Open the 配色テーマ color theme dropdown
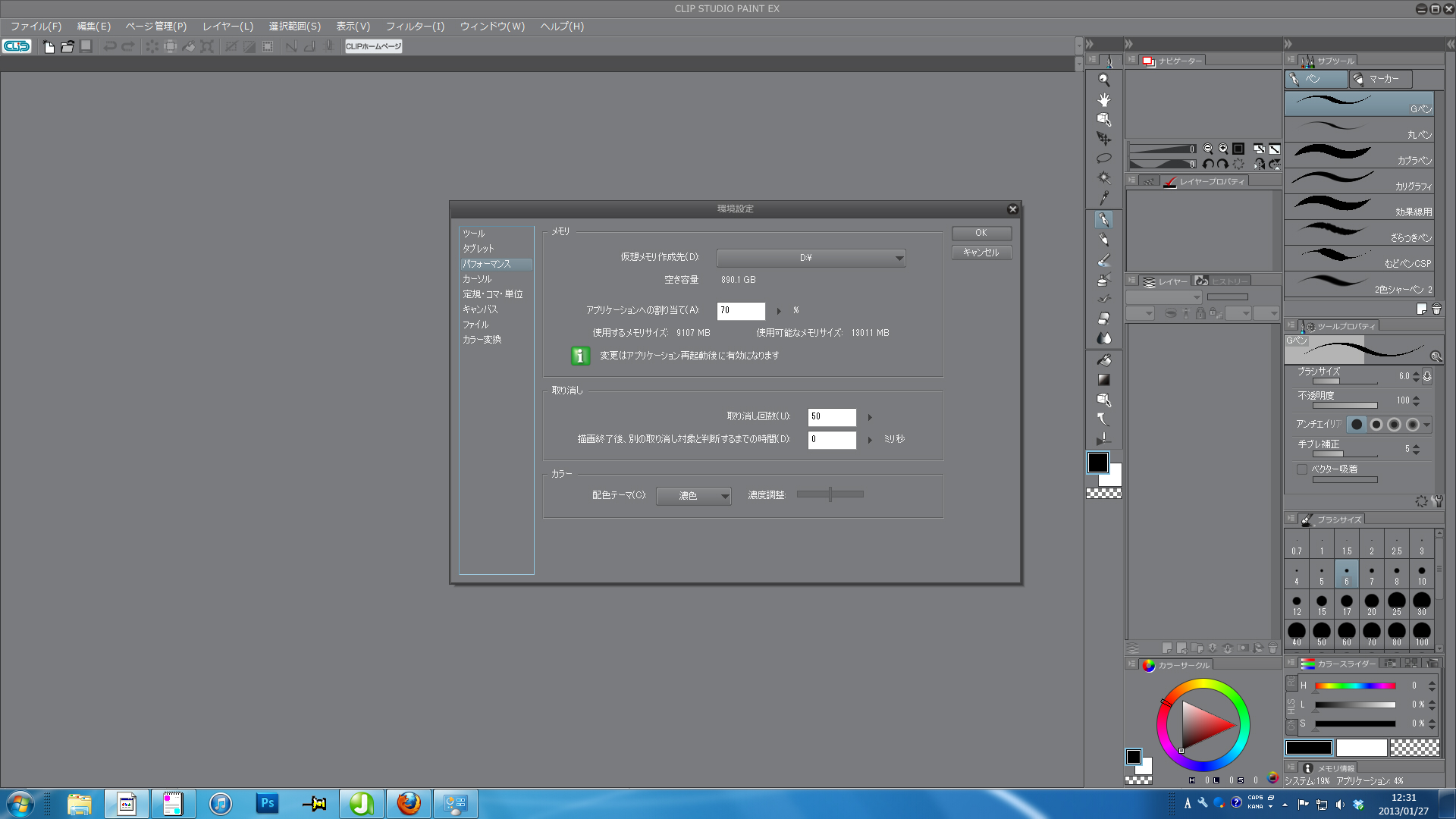Image resolution: width=1456 pixels, height=819 pixels. coord(693,496)
